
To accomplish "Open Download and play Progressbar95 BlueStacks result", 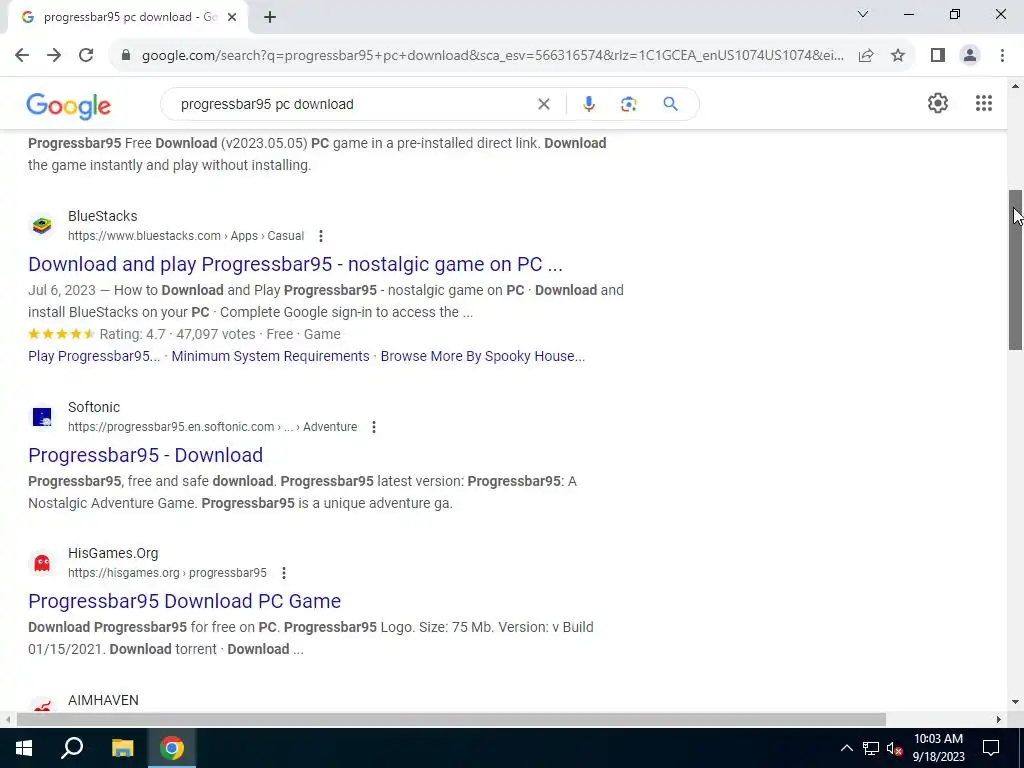I will [x=295, y=264].
